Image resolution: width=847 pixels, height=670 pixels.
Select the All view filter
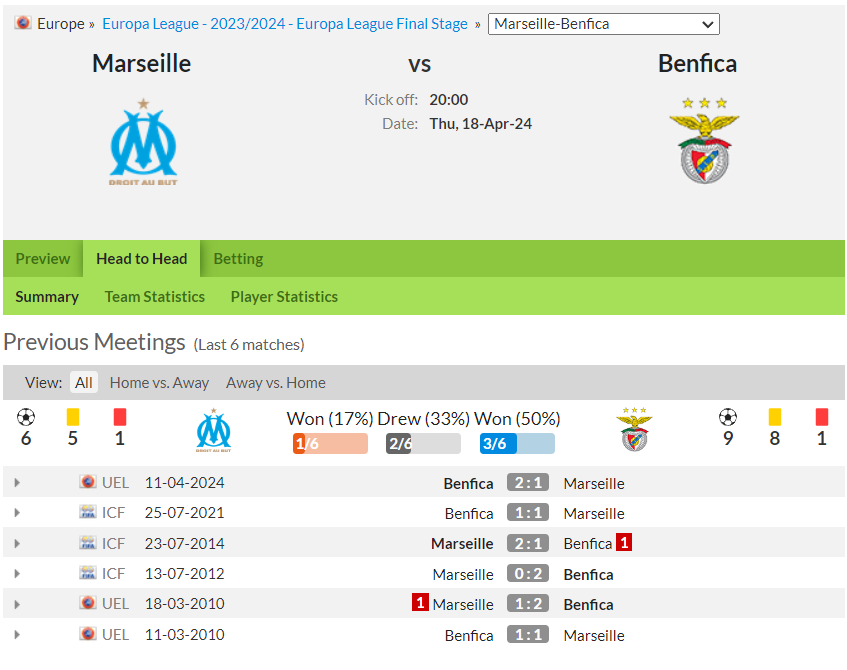point(84,383)
